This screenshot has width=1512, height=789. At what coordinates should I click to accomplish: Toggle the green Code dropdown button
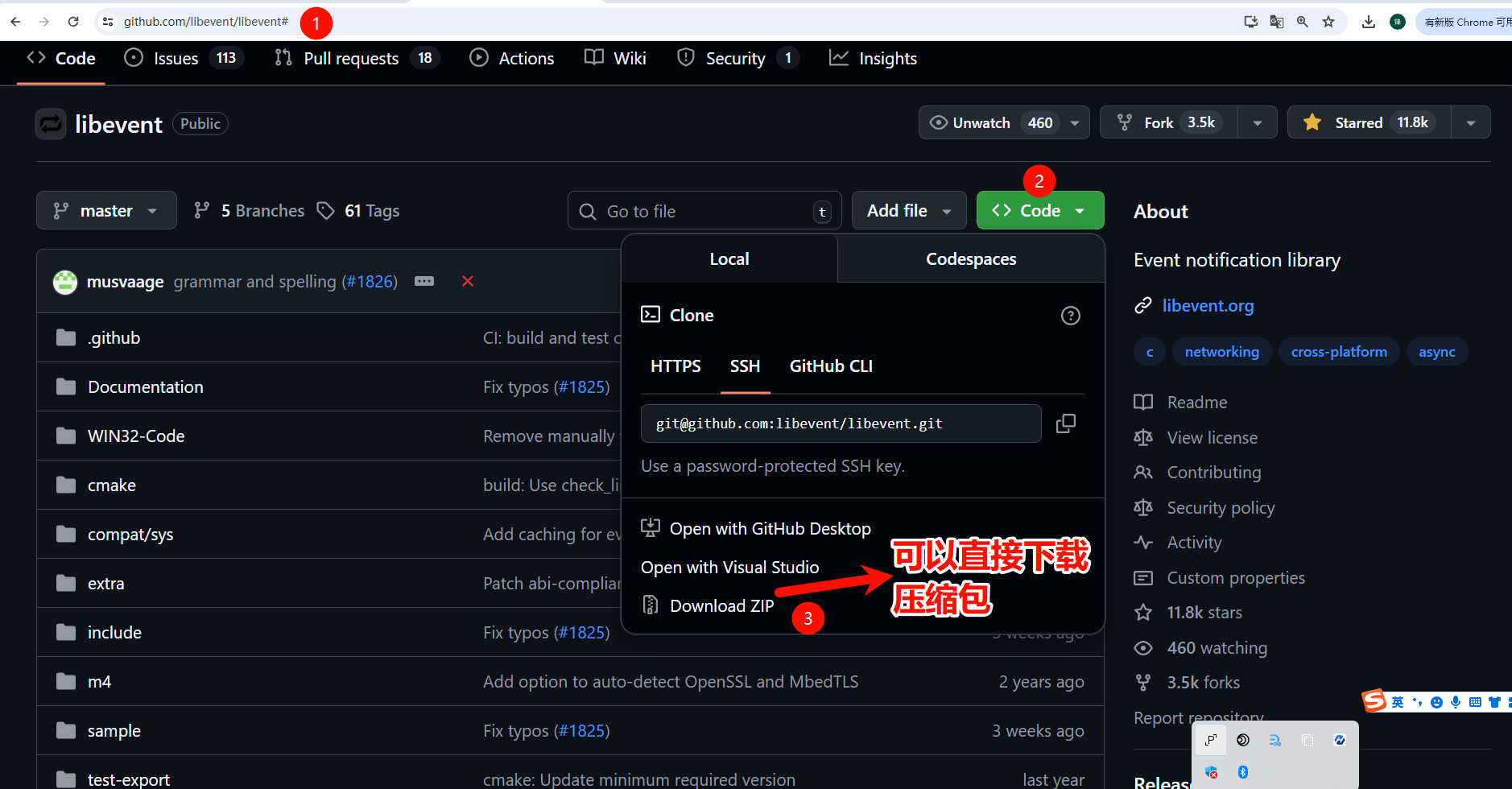point(1039,210)
